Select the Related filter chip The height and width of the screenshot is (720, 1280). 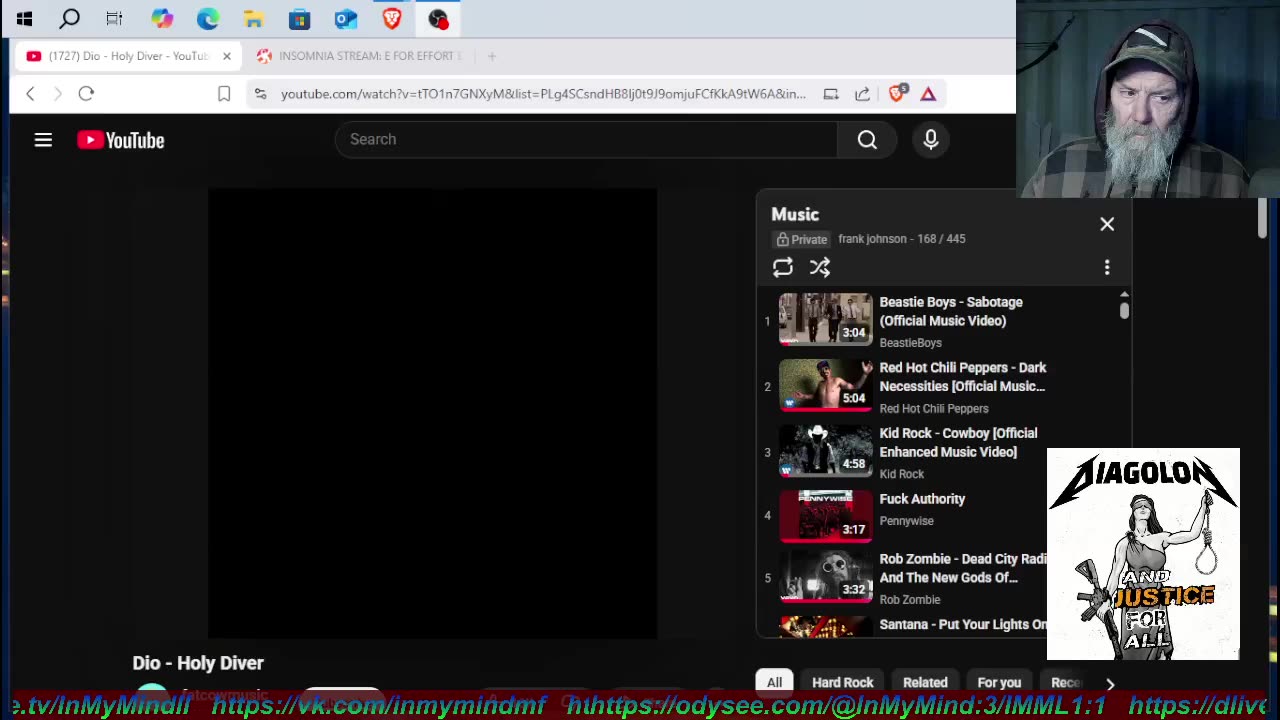(x=925, y=682)
